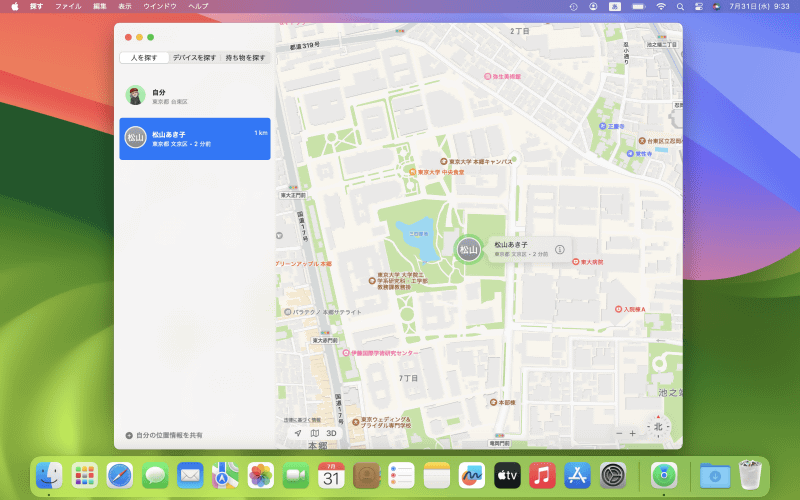Open Contacts from the Dock
The width and height of the screenshot is (800, 500).
(366, 476)
